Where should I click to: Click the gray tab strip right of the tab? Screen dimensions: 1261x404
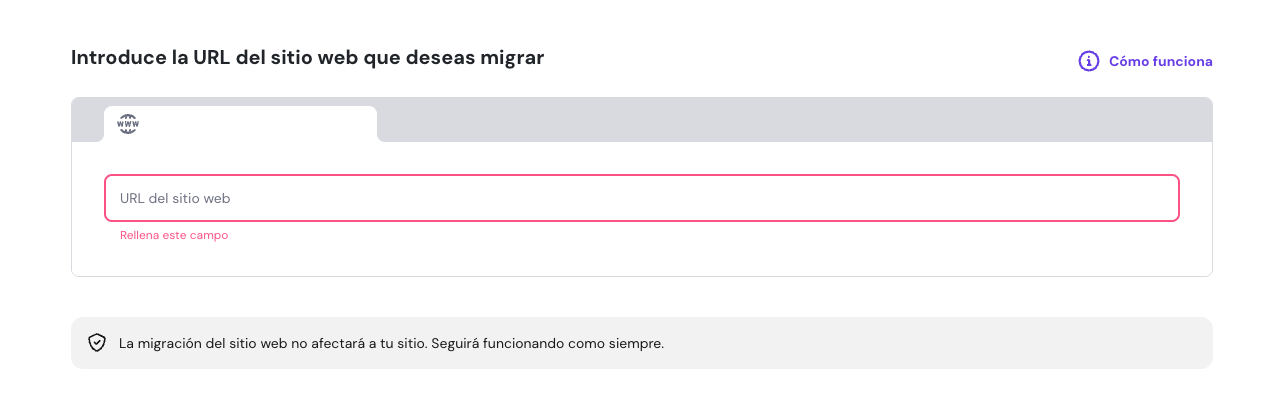(x=790, y=120)
